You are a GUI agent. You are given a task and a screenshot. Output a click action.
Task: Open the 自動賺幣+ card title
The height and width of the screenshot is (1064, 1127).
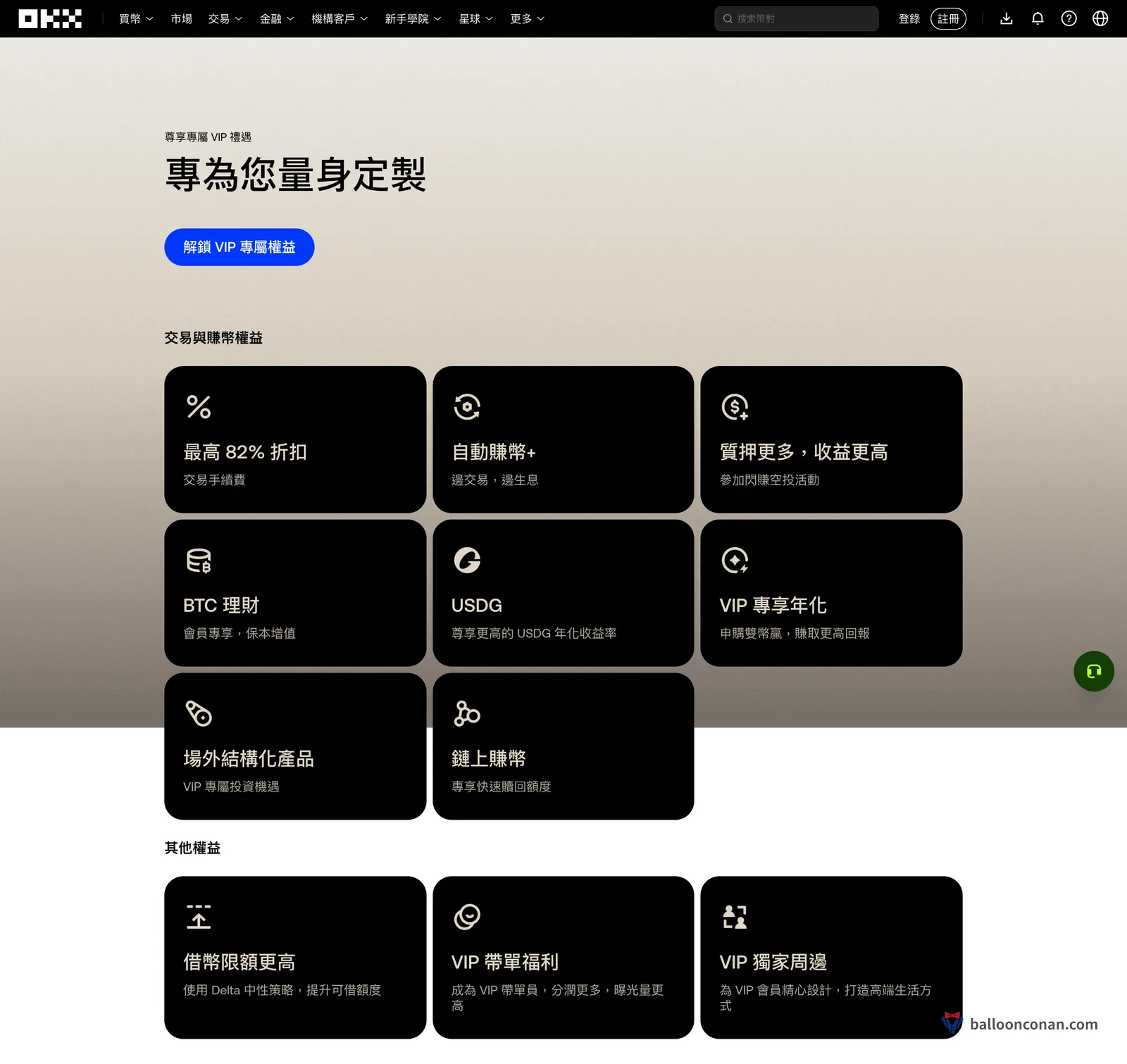(x=494, y=452)
